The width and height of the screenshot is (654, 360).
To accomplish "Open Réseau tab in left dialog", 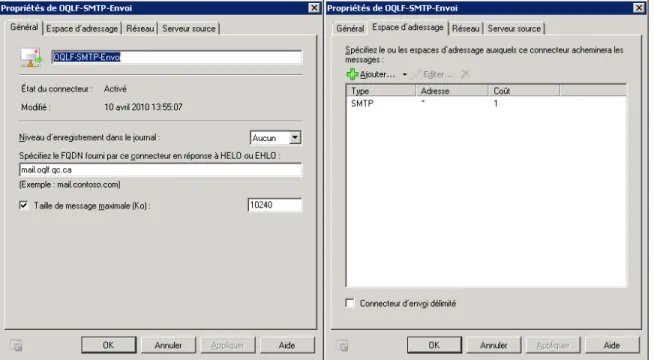I will pyautogui.click(x=140, y=28).
